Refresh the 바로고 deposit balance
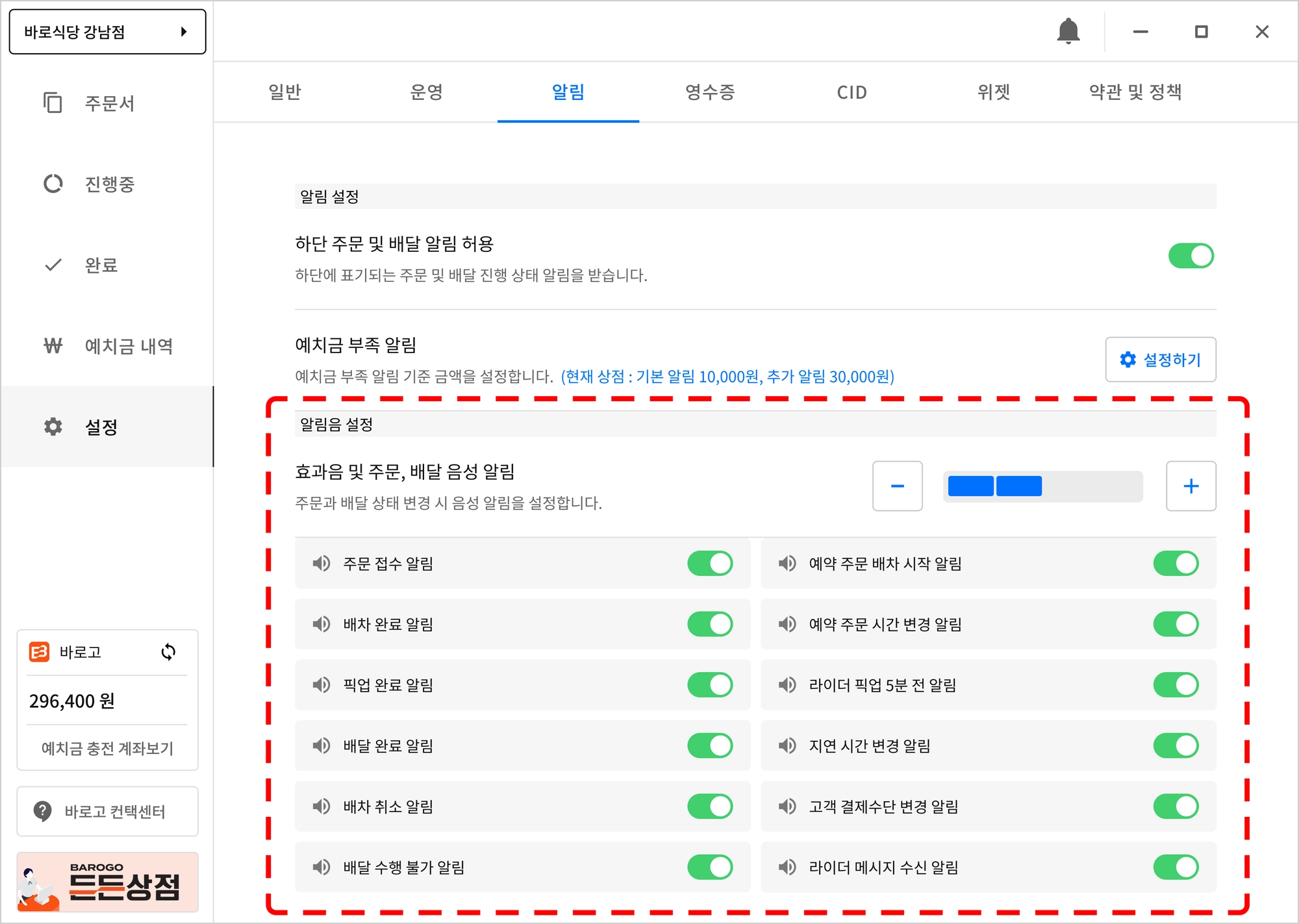The width and height of the screenshot is (1299, 924). click(x=168, y=652)
